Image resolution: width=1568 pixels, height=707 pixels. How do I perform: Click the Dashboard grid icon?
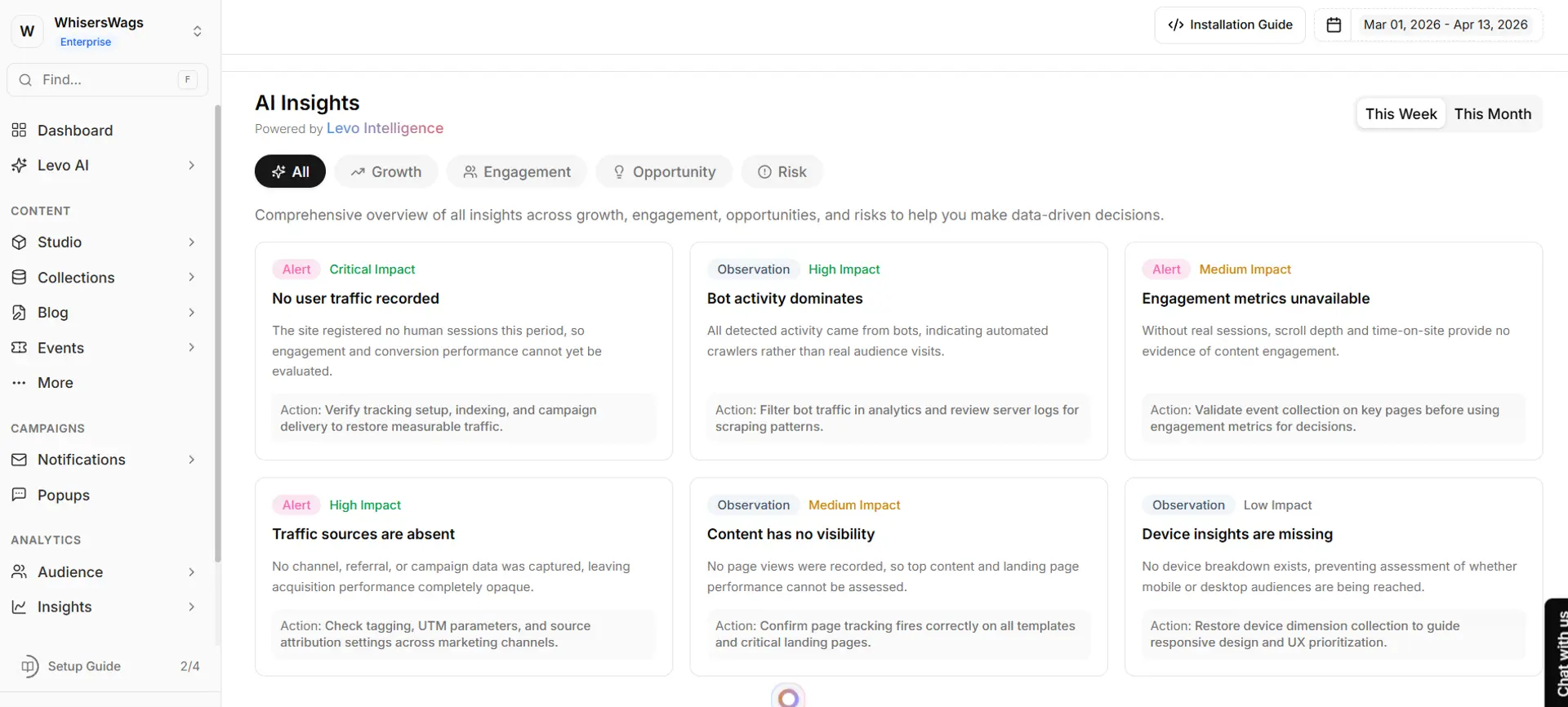coord(19,131)
